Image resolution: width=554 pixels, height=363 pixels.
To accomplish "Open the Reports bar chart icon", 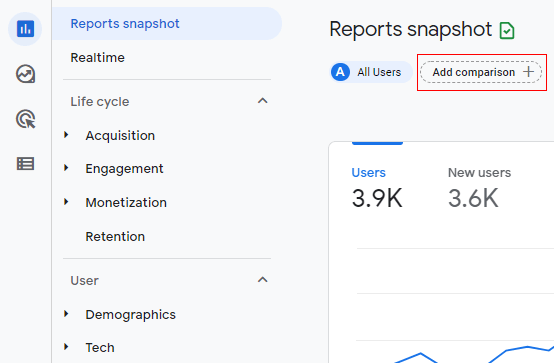I will (x=25, y=29).
